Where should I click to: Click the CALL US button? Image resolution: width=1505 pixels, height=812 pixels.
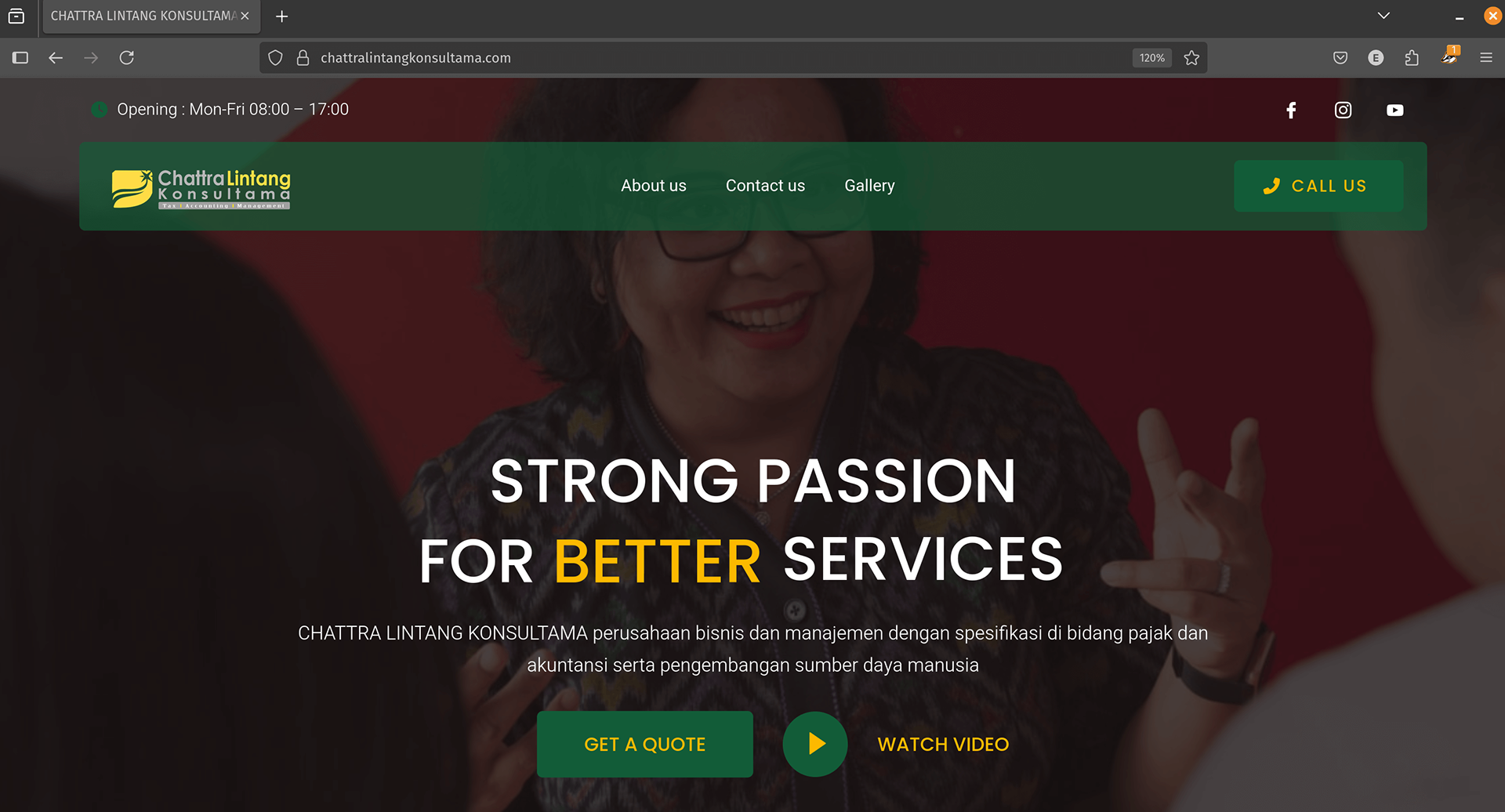(1318, 186)
